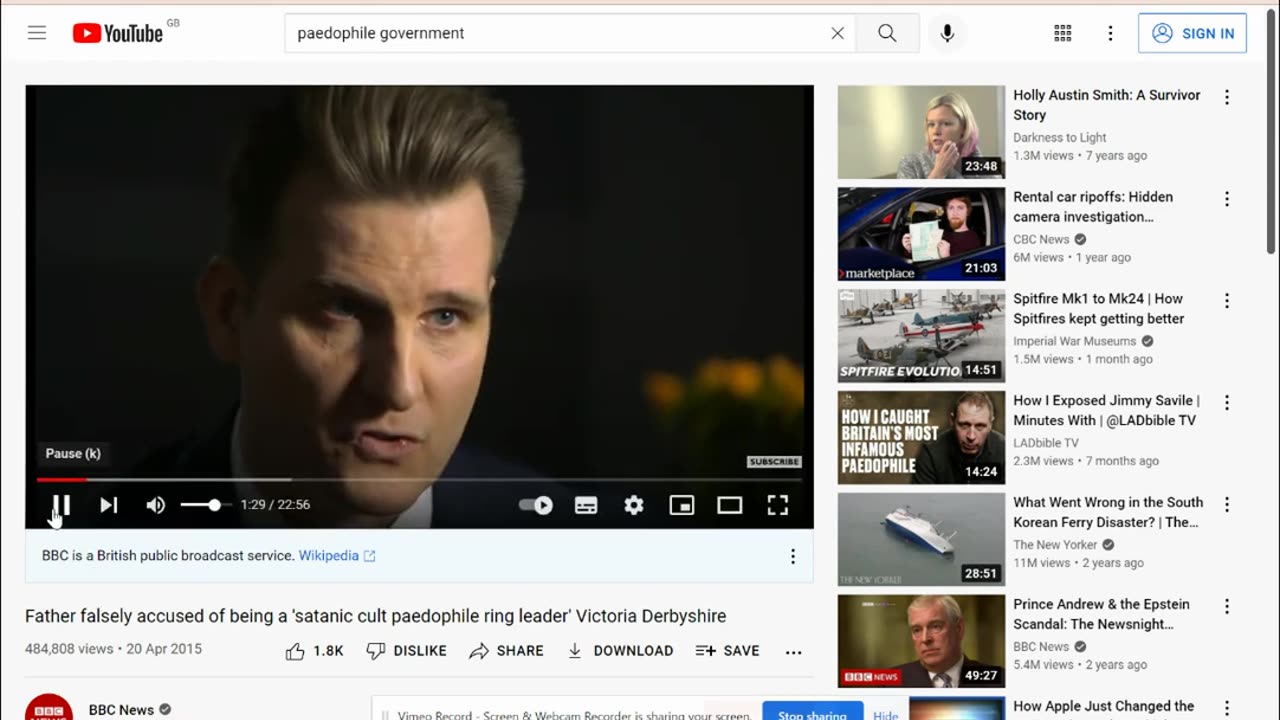The height and width of the screenshot is (720, 1280).
Task: Switch to miniplayer
Action: click(682, 505)
